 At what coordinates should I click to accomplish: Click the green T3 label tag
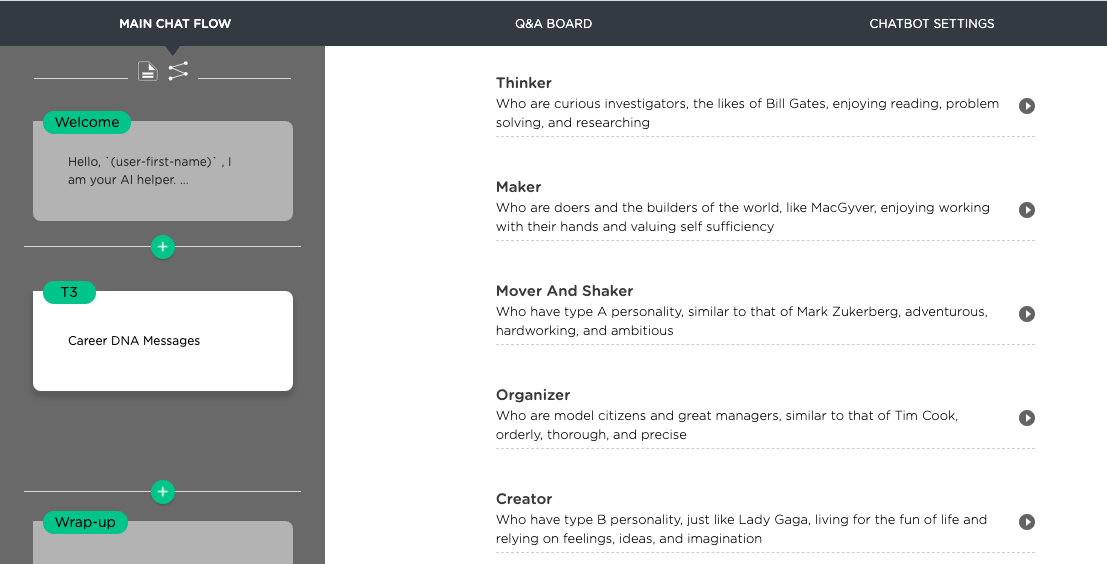point(69,292)
